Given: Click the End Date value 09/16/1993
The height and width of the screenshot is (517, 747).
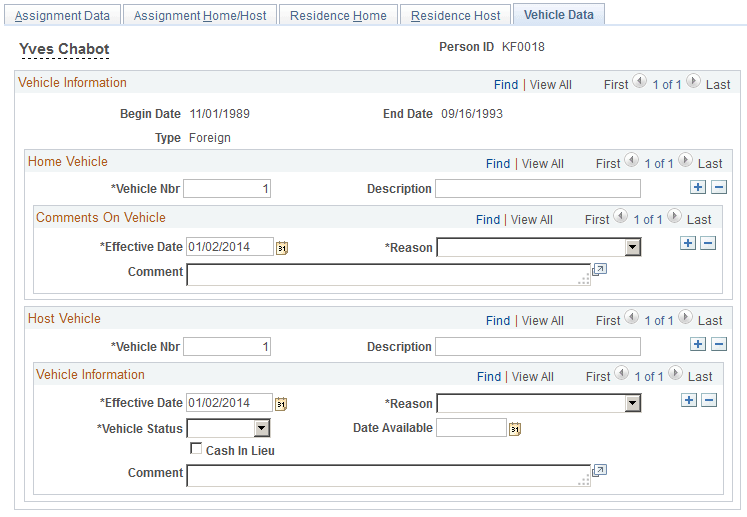Looking at the screenshot, I should pyautogui.click(x=472, y=114).
